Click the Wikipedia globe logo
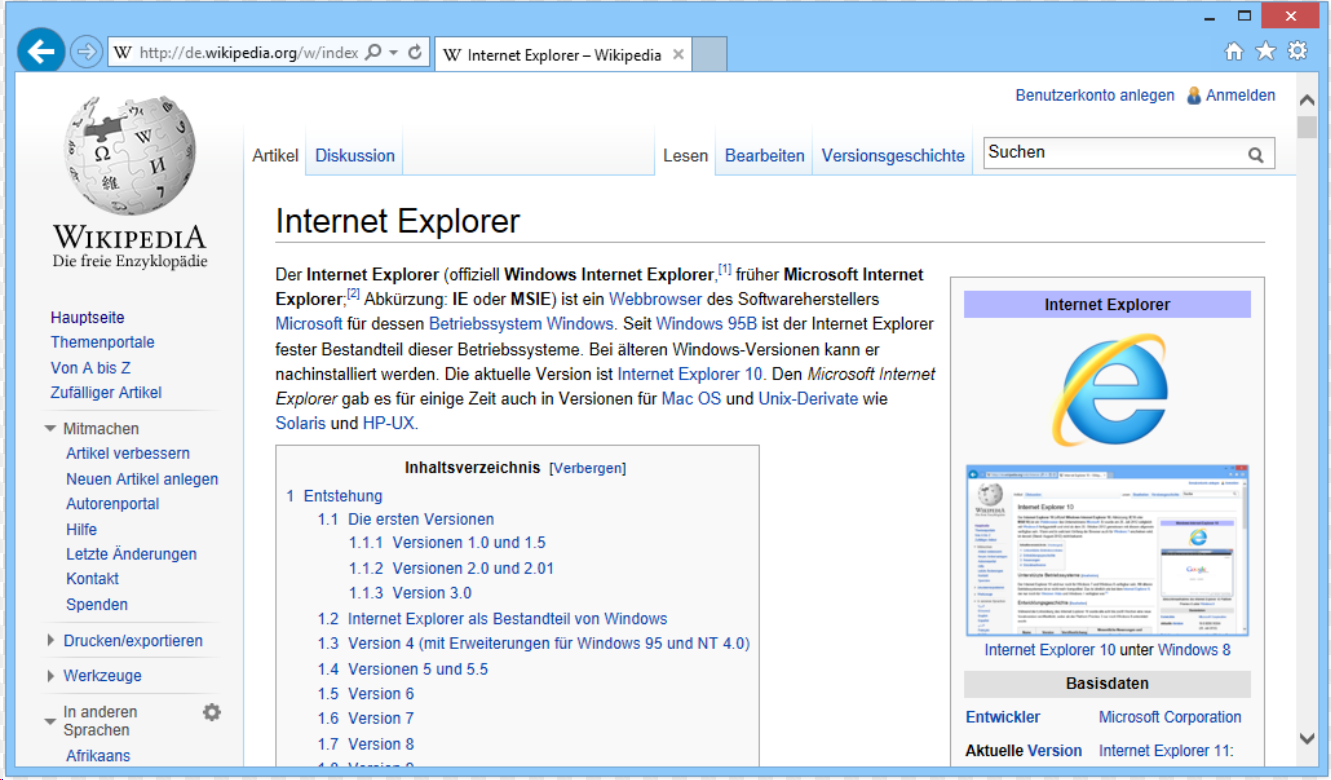Viewport: 1331px width, 780px height. pyautogui.click(x=130, y=155)
